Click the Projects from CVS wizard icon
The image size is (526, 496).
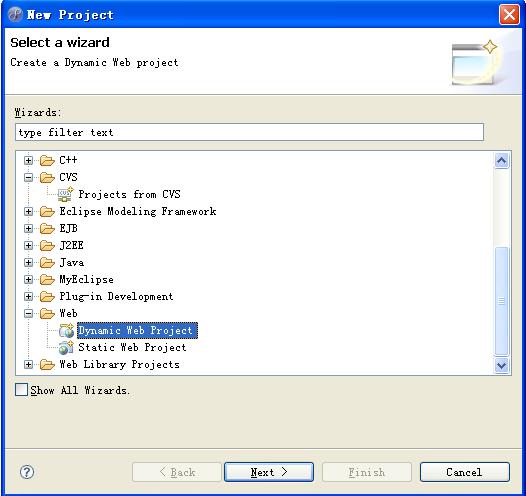point(65,195)
